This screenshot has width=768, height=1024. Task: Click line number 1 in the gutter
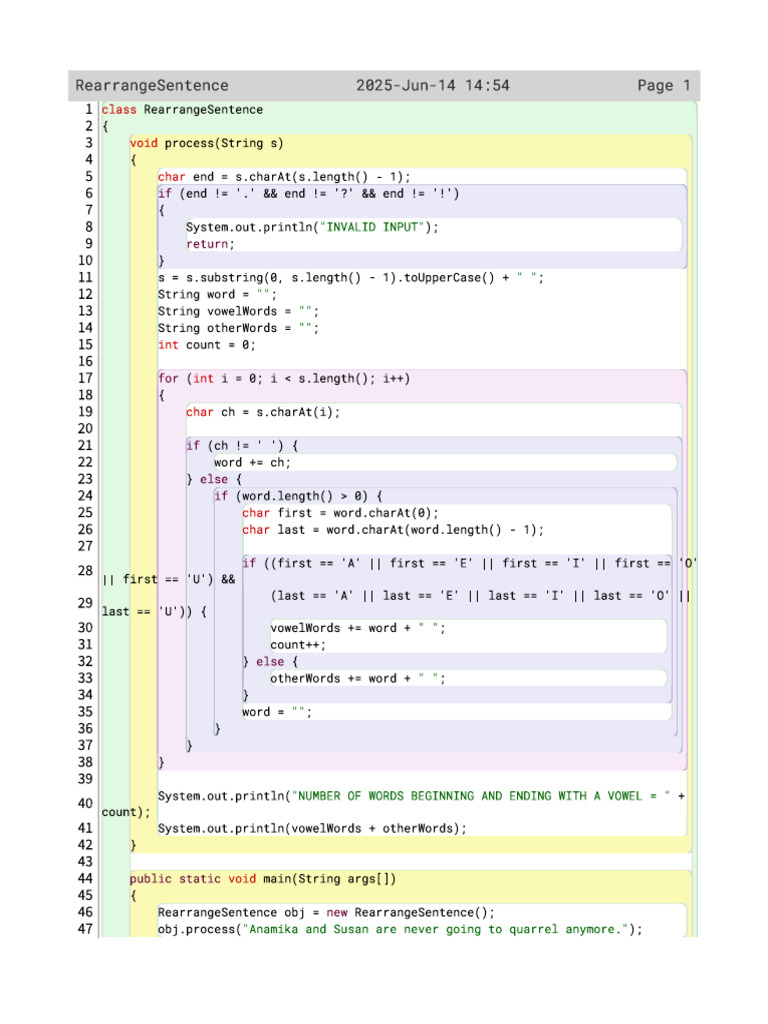click(89, 110)
